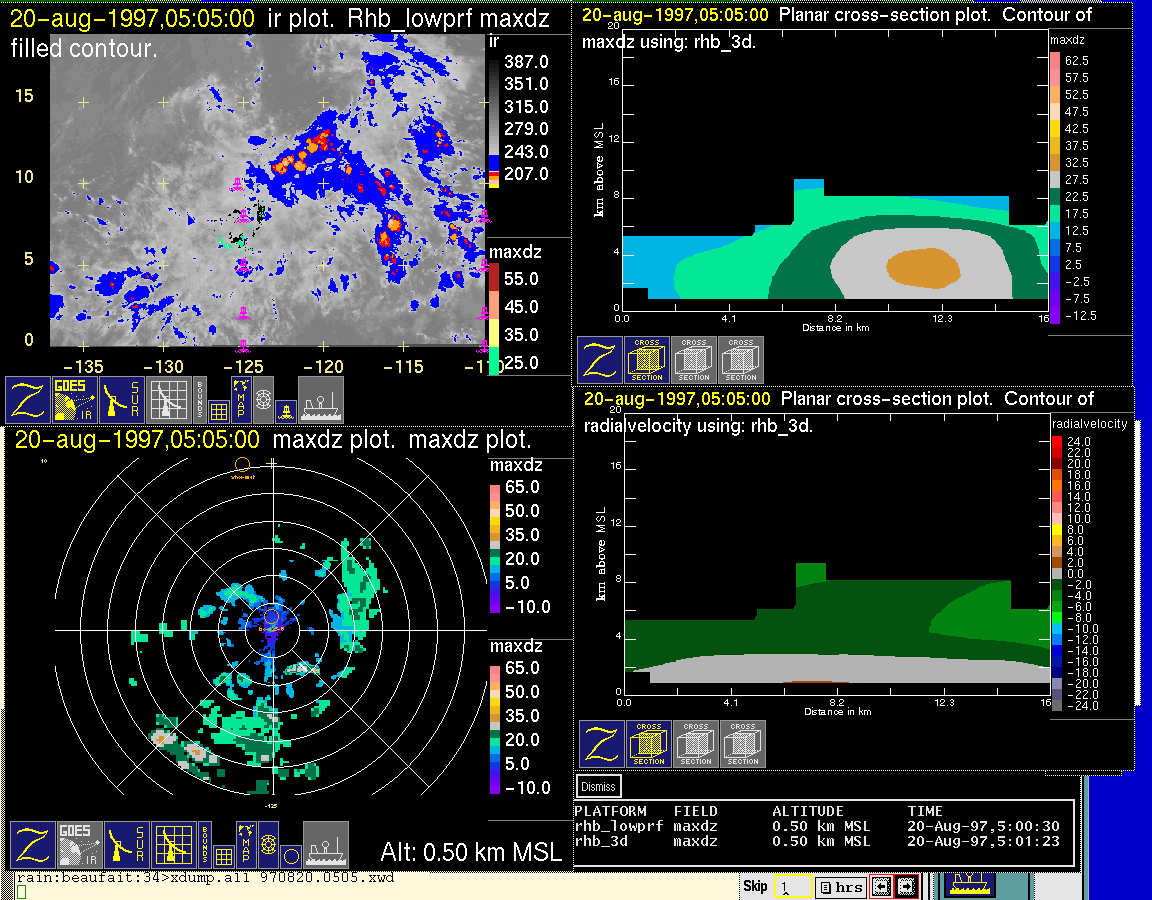1152x900 pixels.
Task: Open the hrs time units dropdown
Action: [x=840, y=887]
